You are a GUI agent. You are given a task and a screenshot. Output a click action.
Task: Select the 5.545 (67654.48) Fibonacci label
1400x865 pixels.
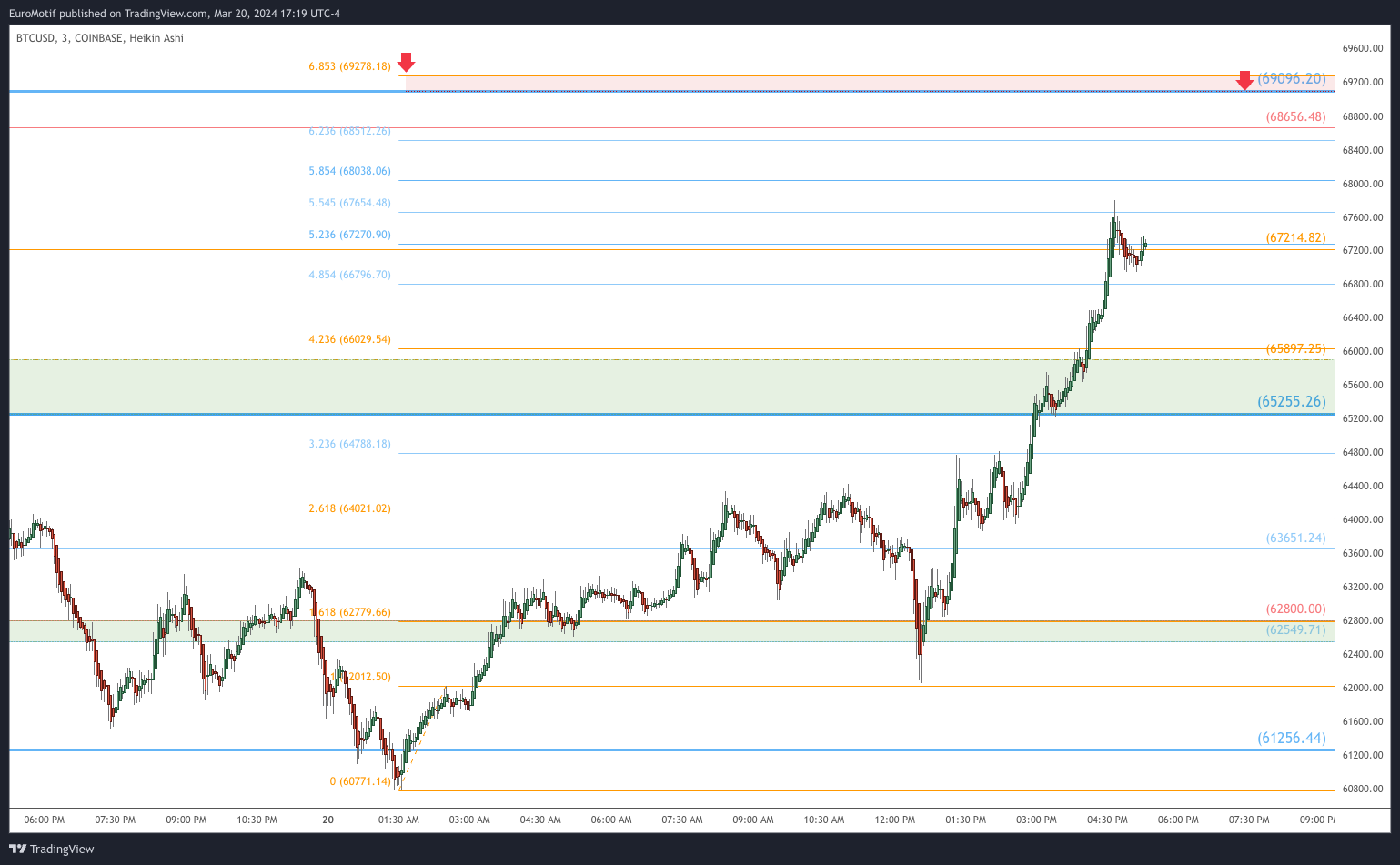[350, 203]
